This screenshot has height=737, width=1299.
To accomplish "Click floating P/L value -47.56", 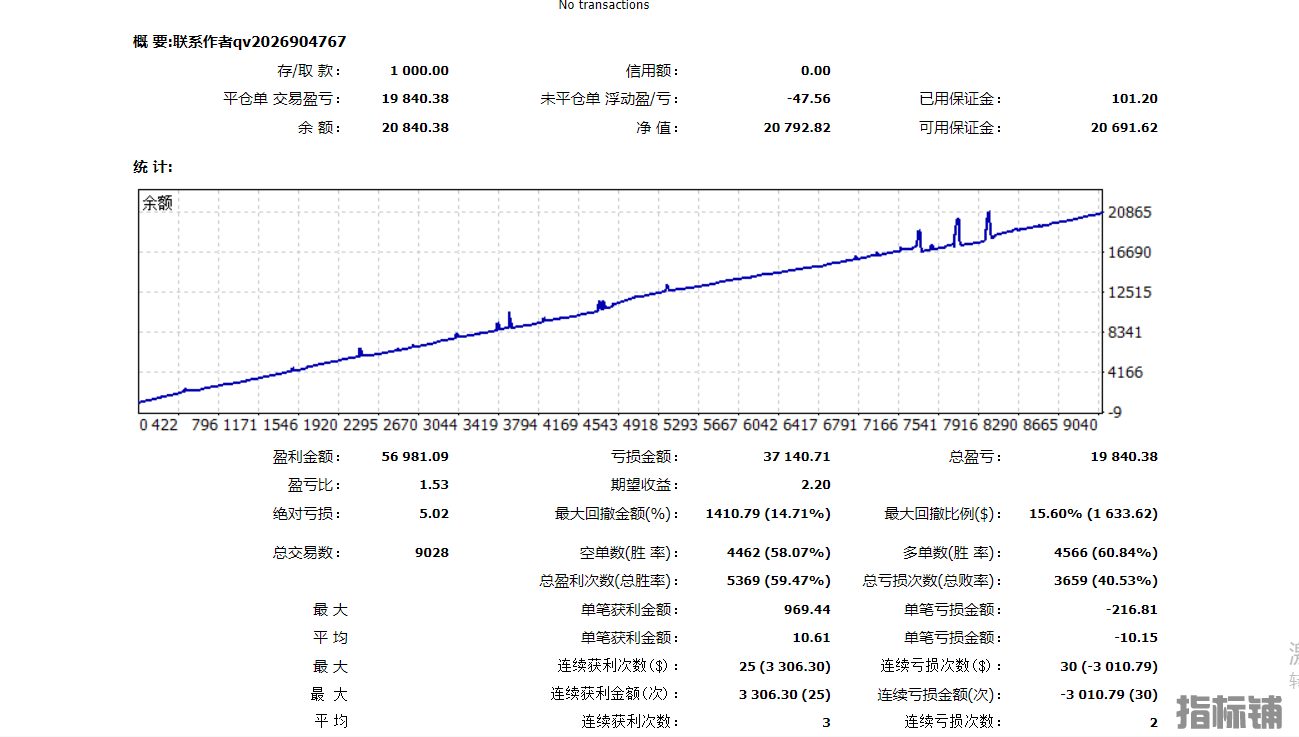I will tap(808, 99).
